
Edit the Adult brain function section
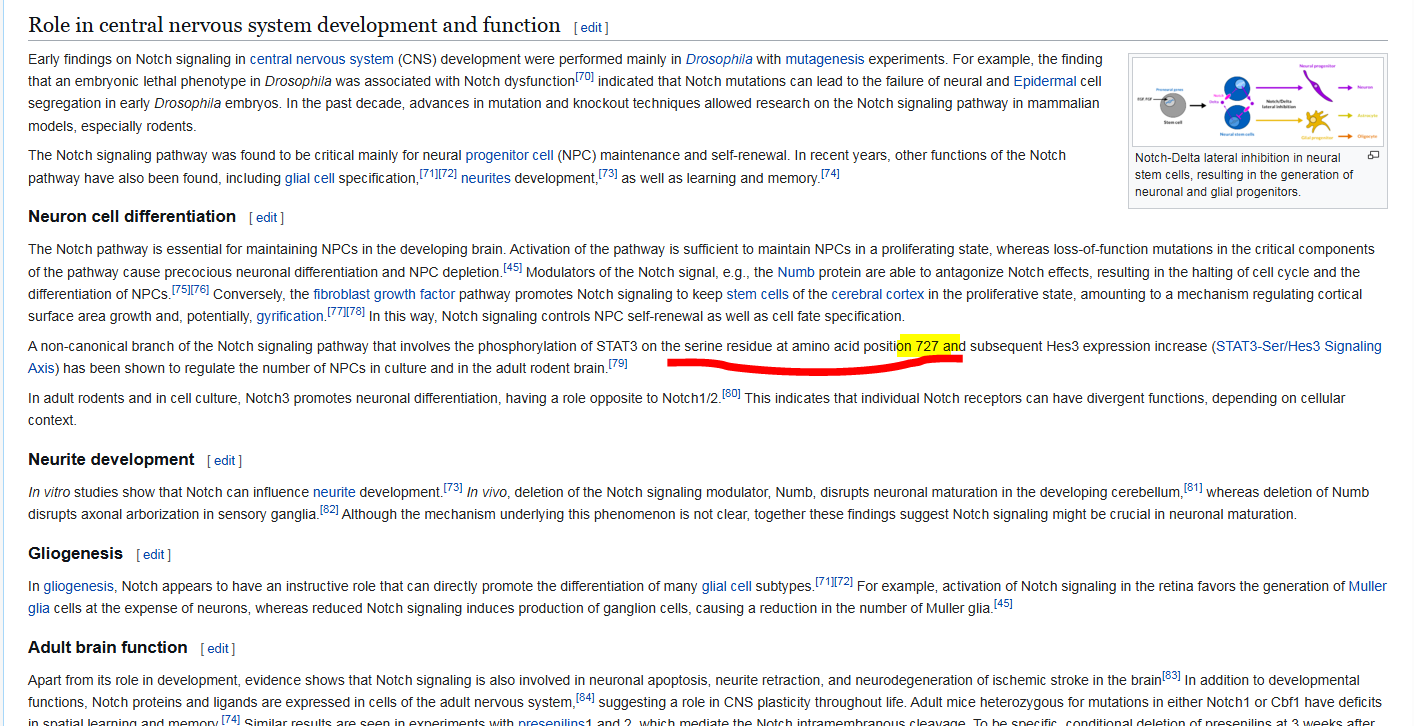218,648
